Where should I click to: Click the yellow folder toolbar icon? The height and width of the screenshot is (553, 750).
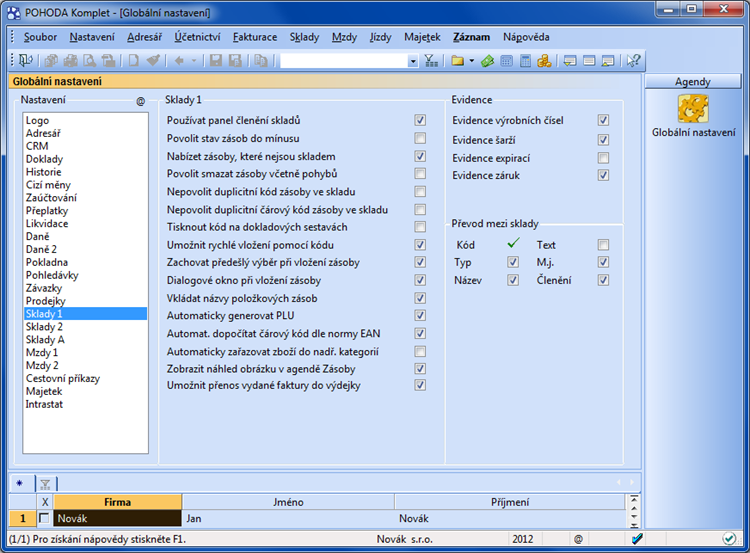[458, 60]
